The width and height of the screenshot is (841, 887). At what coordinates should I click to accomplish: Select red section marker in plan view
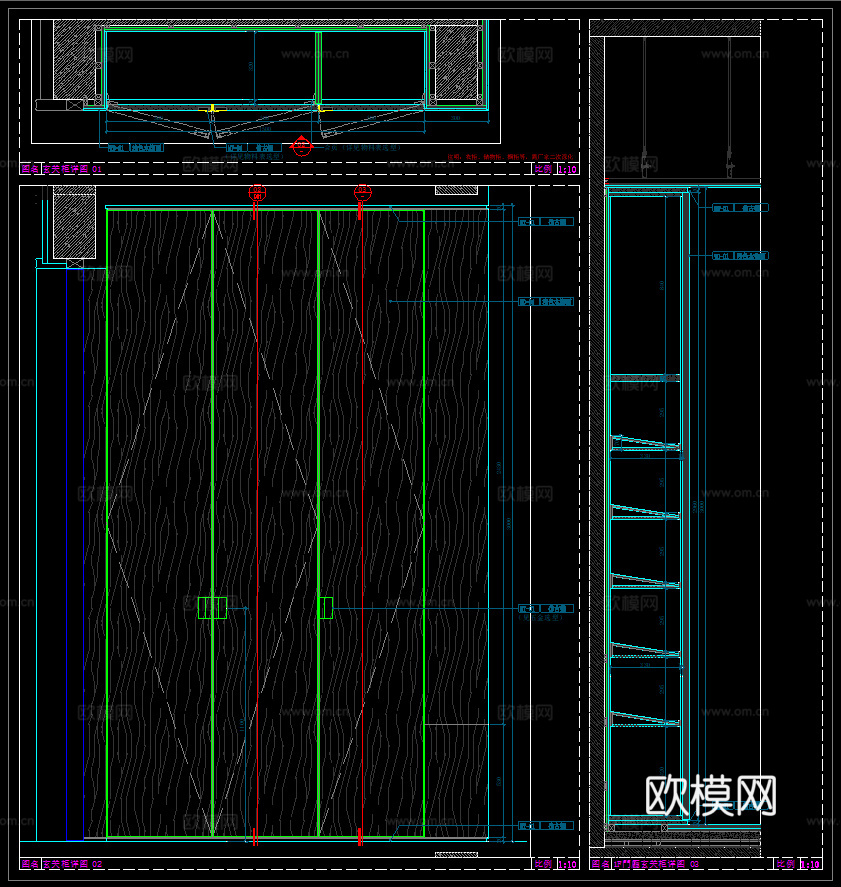point(301,146)
